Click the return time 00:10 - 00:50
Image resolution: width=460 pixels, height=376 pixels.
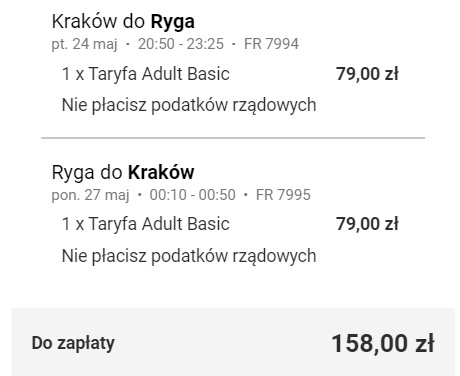tap(192, 195)
